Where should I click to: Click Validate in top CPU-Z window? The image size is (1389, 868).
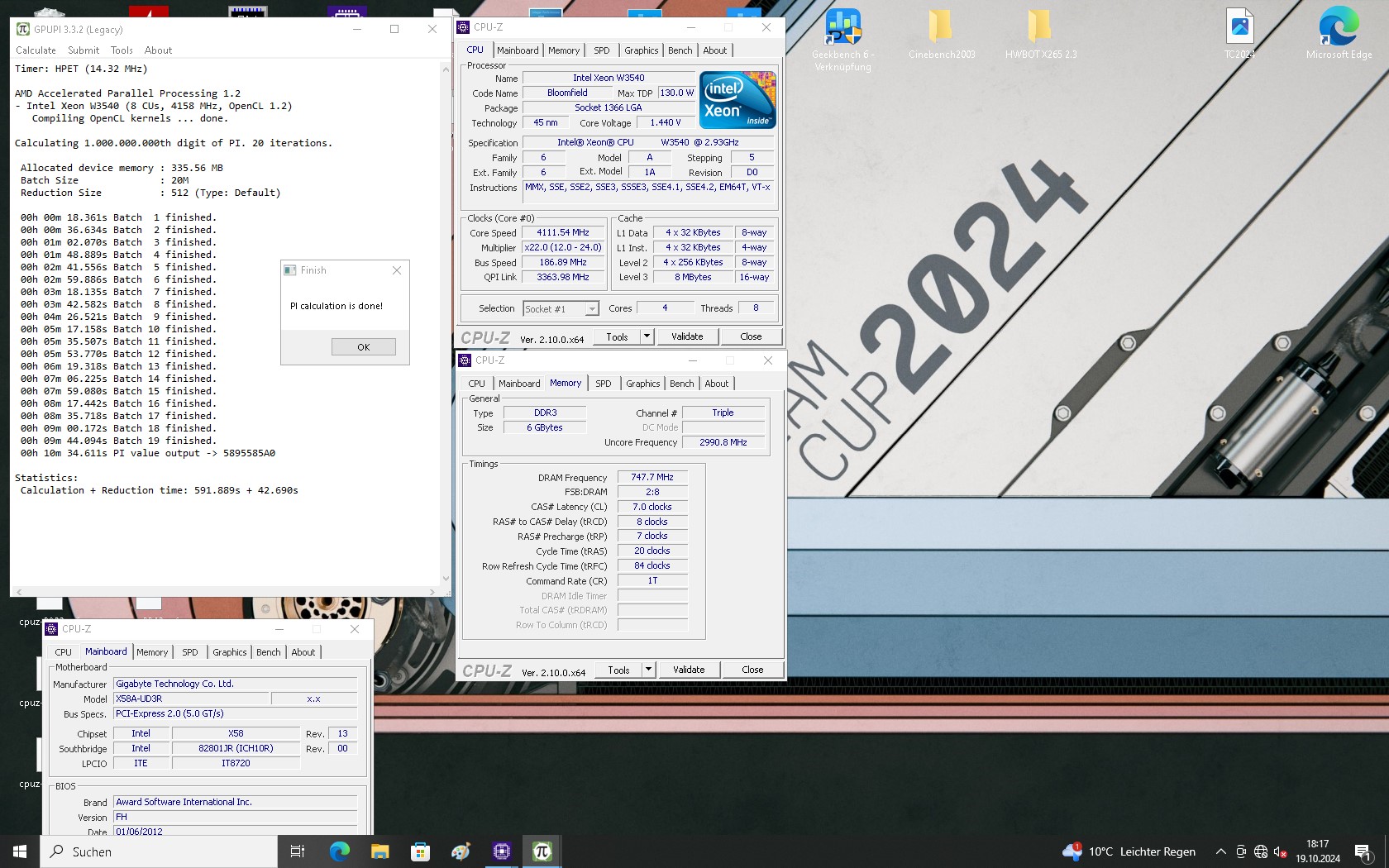click(687, 337)
